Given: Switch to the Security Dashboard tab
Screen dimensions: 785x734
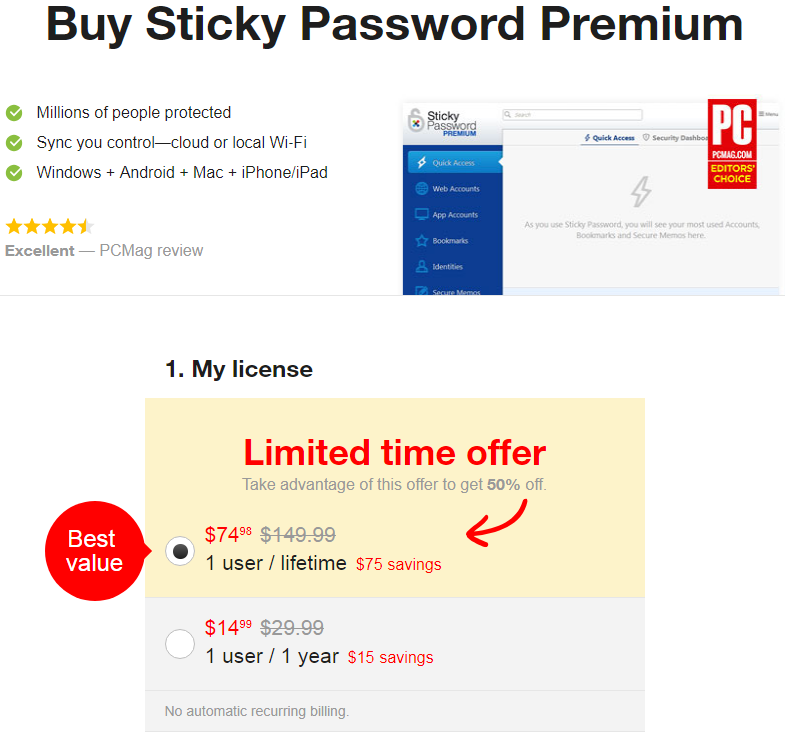Looking at the screenshot, I should coord(675,138).
